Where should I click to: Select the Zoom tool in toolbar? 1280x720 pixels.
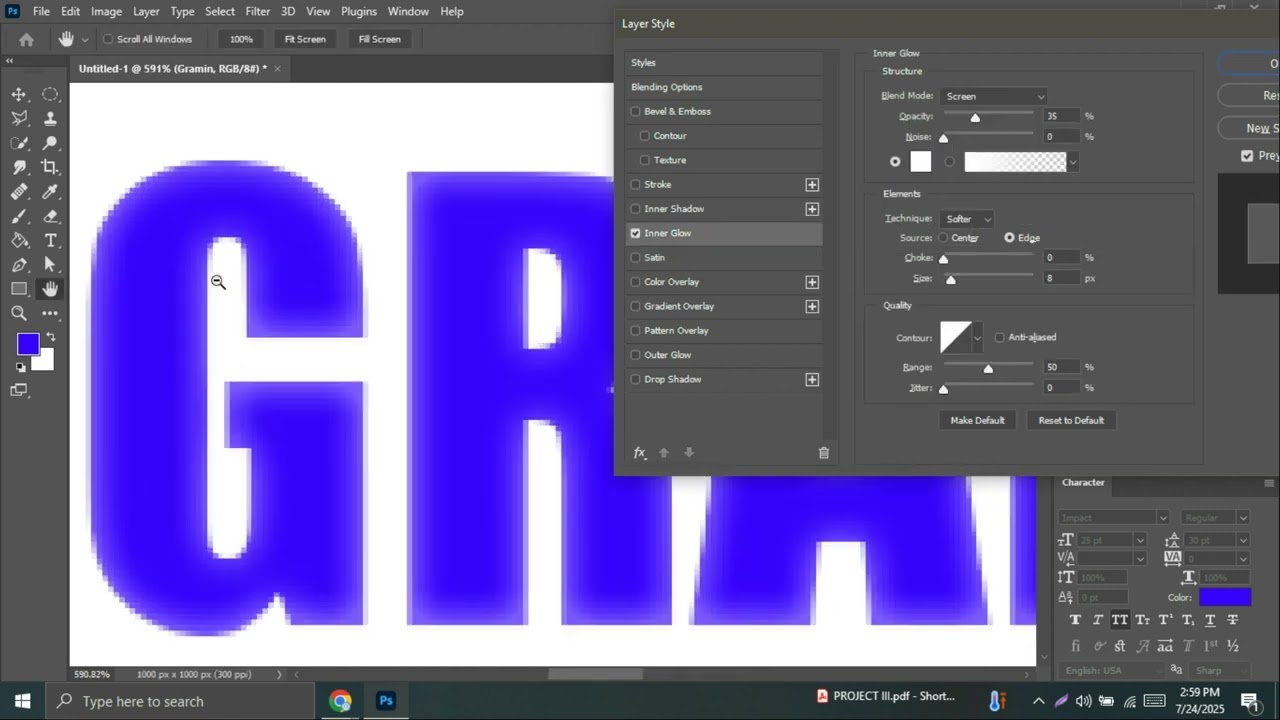(x=19, y=313)
